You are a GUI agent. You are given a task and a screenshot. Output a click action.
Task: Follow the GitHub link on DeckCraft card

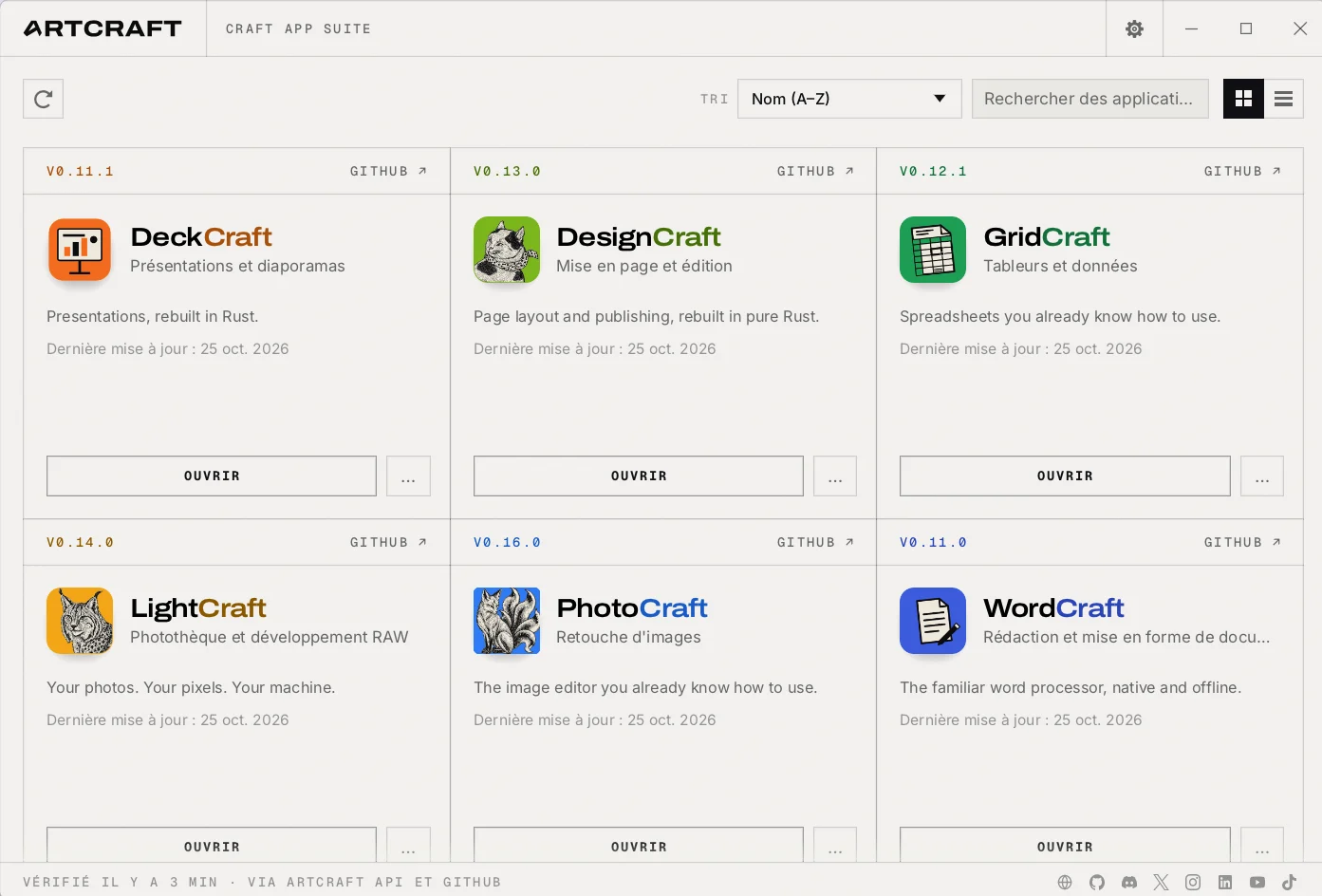coord(388,172)
